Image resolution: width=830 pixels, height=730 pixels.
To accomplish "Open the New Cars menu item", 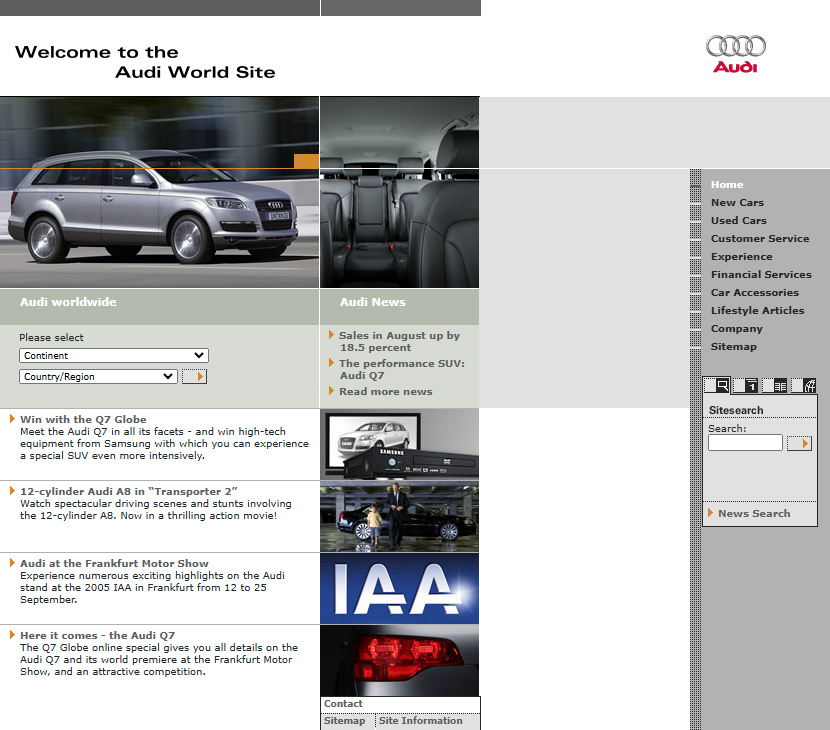I will [x=737, y=202].
